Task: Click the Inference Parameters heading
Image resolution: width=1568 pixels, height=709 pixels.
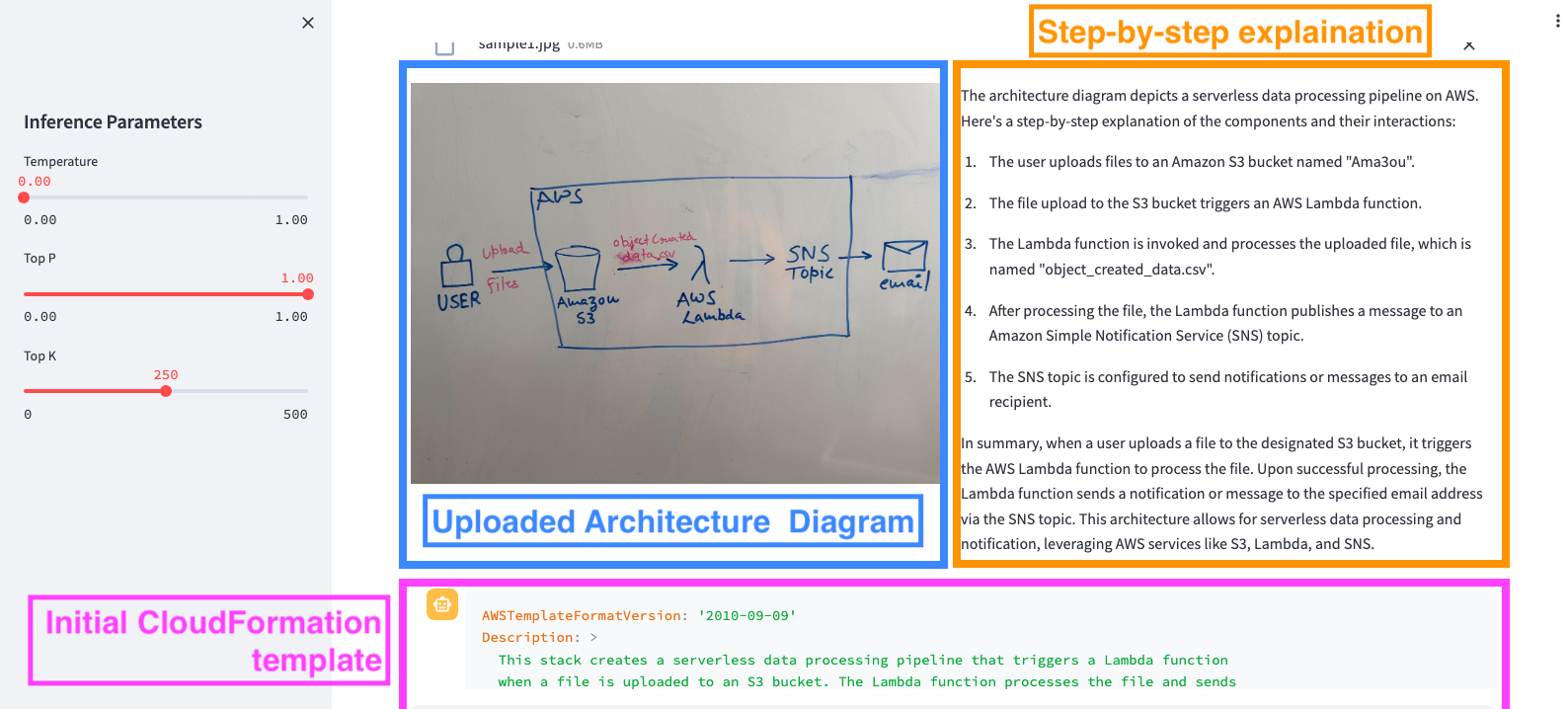Action: coord(113,122)
